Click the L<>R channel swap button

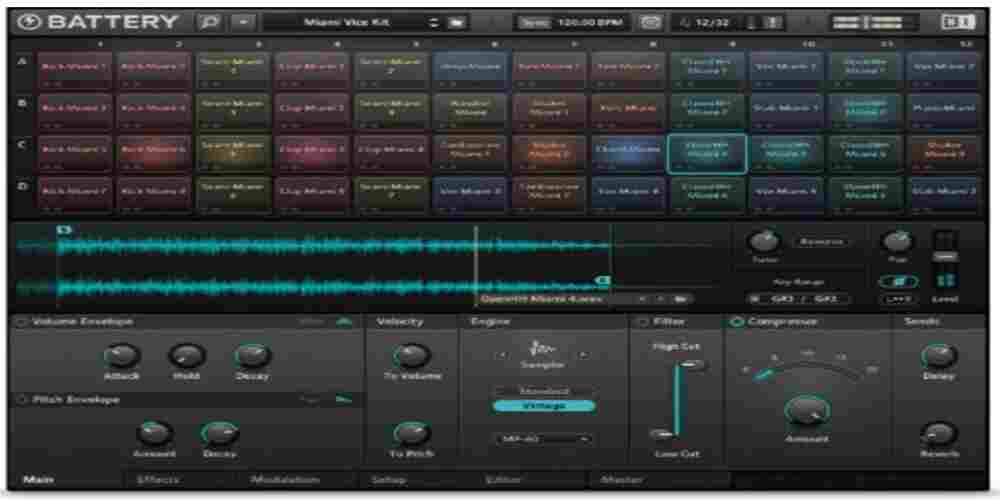tap(899, 298)
